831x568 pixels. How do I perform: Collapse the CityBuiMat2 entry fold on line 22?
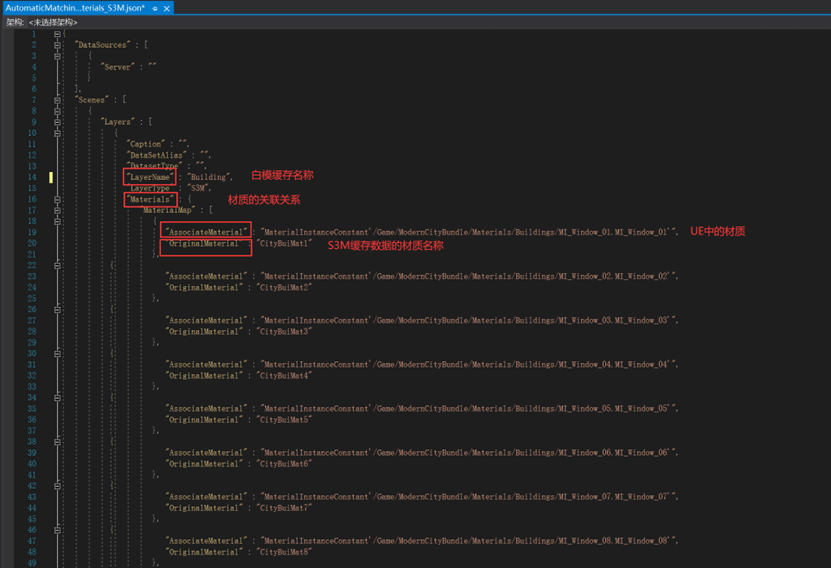point(57,265)
